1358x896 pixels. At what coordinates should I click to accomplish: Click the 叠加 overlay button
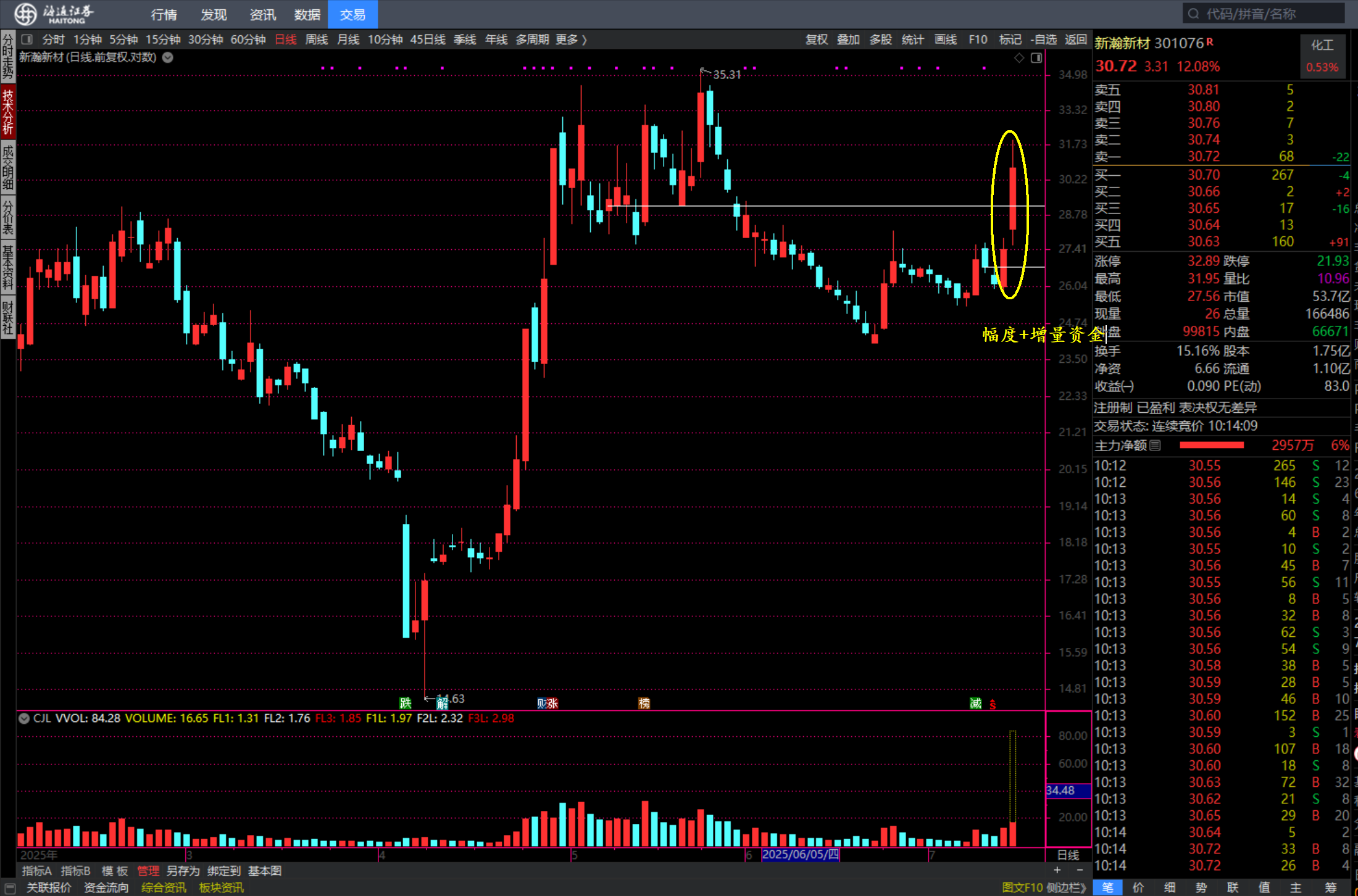tap(848, 39)
